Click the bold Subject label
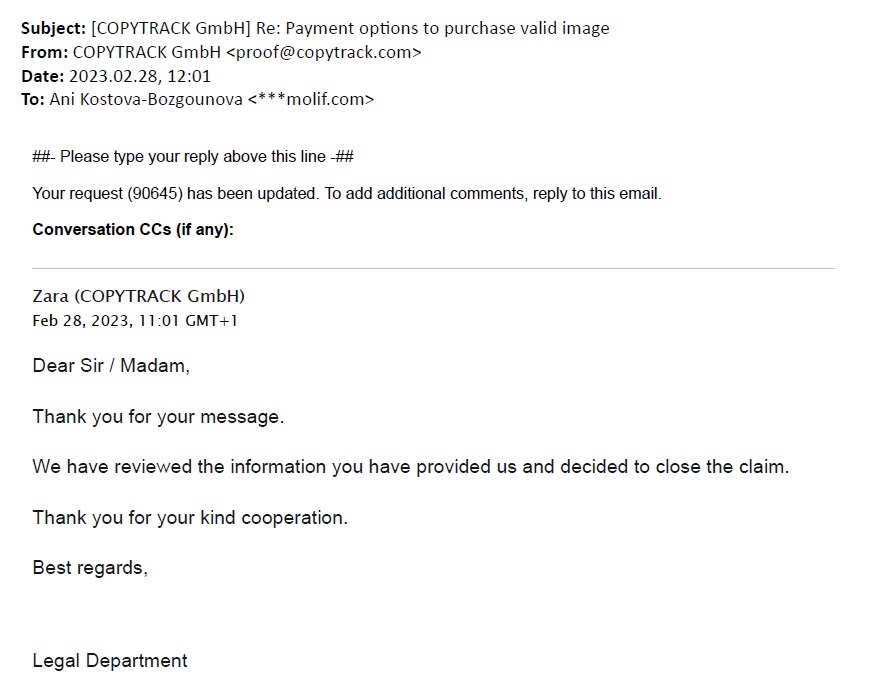This screenshot has width=871, height=681. pos(53,28)
